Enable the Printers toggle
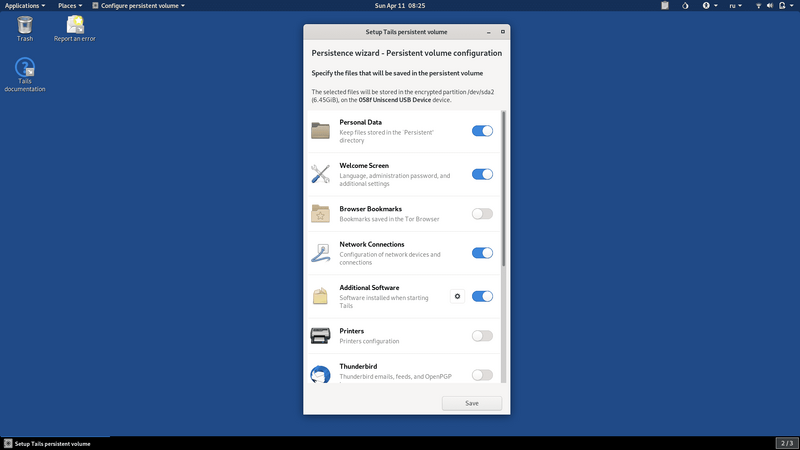This screenshot has height=450, width=800. click(482, 336)
